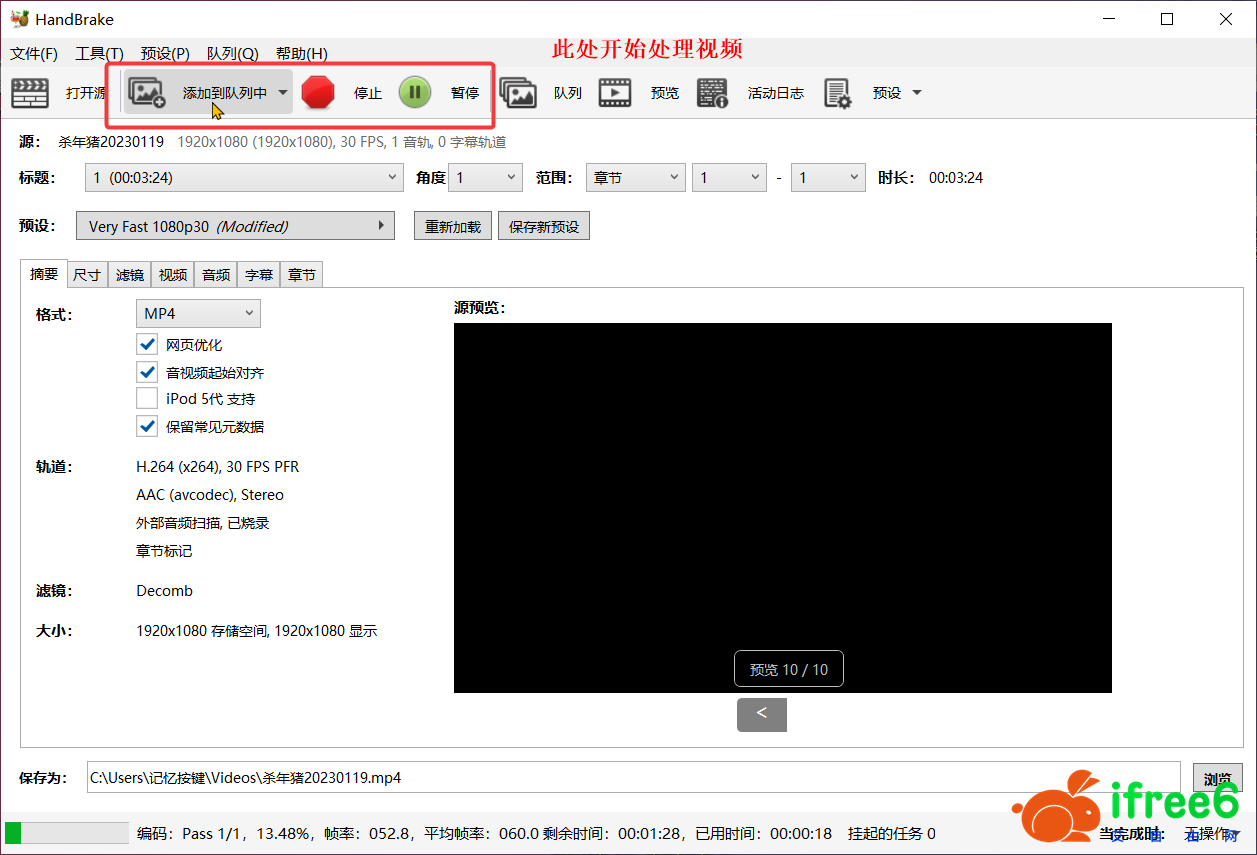Click the Open Source clapperboard icon
1257x855 pixels.
click(x=30, y=93)
